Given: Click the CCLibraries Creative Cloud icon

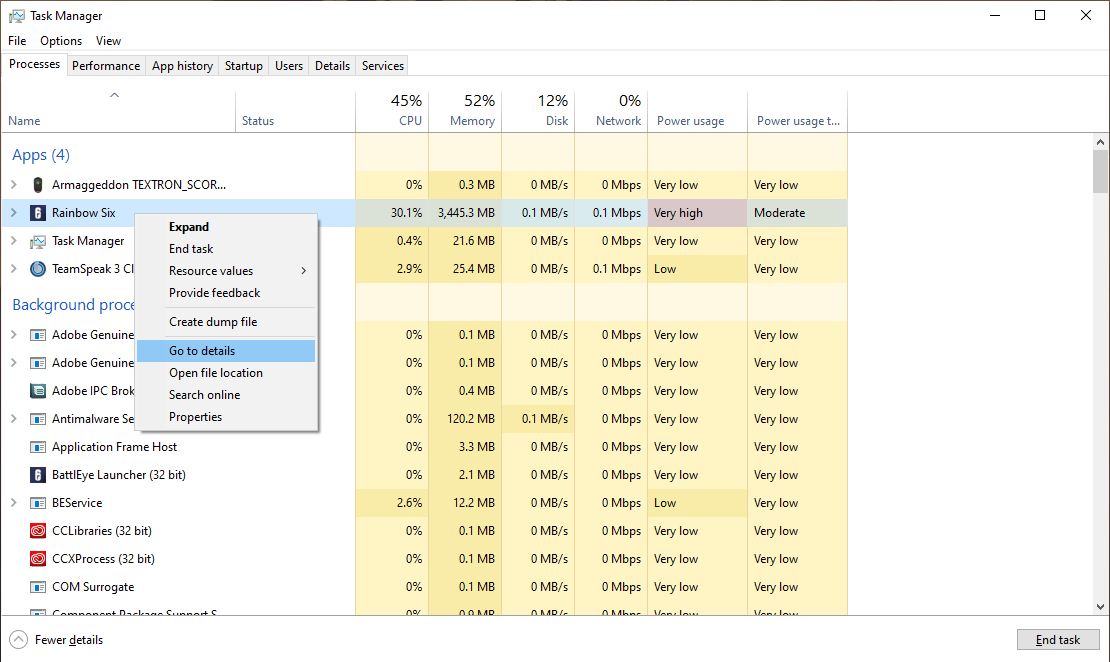Looking at the screenshot, I should (38, 531).
